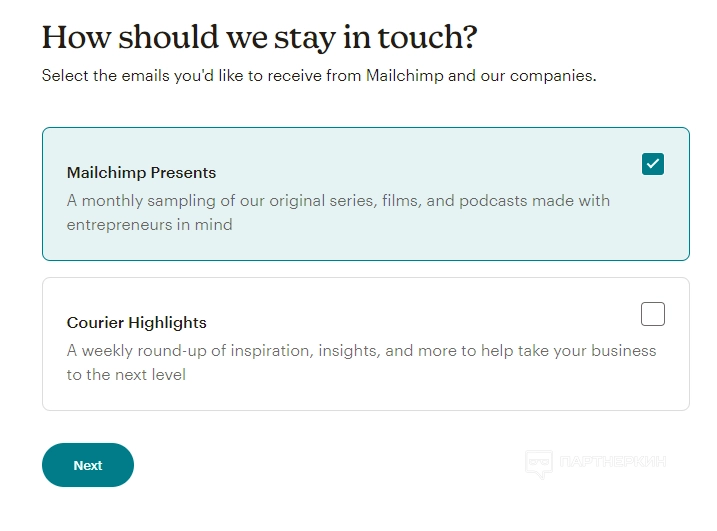Enable the Courier Highlights checkbox

[x=653, y=314]
